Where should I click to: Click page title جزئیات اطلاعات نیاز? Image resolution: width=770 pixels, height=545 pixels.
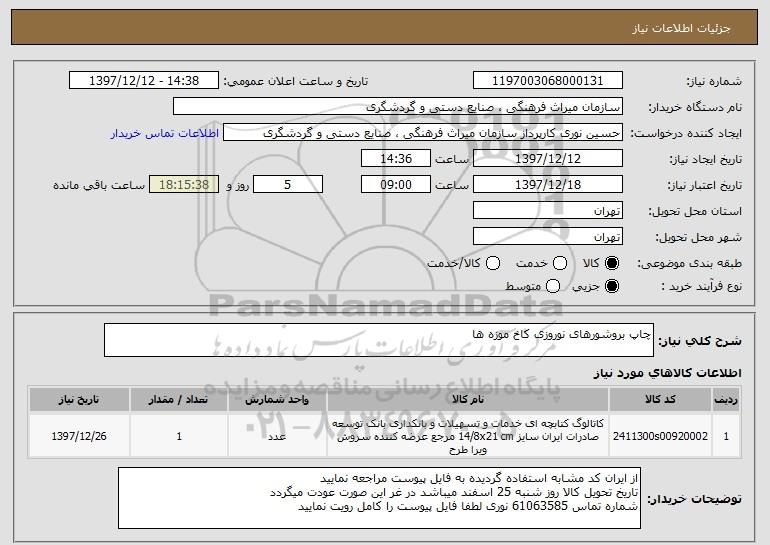[681, 28]
